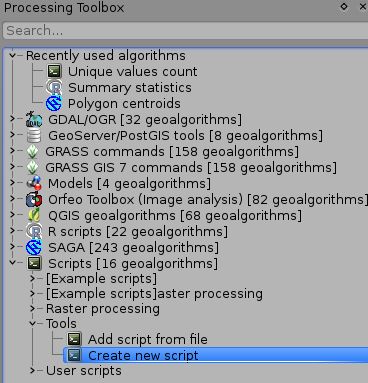Screen dimensions: 368x383
Task: Select 'SAGA [243 geoalgorithms]' row
Action: click(133, 248)
